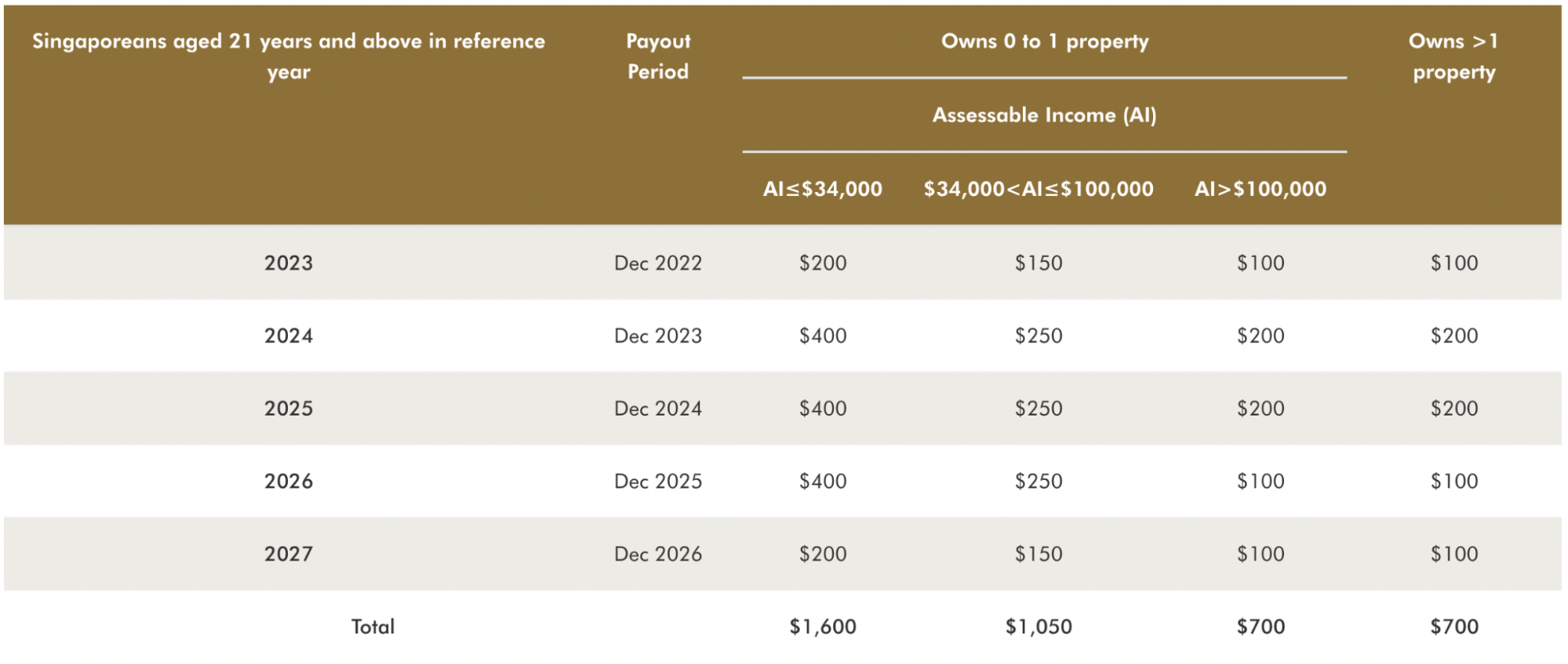Click the 'AI>$100,000' column header
1568x664 pixels.
click(1261, 189)
